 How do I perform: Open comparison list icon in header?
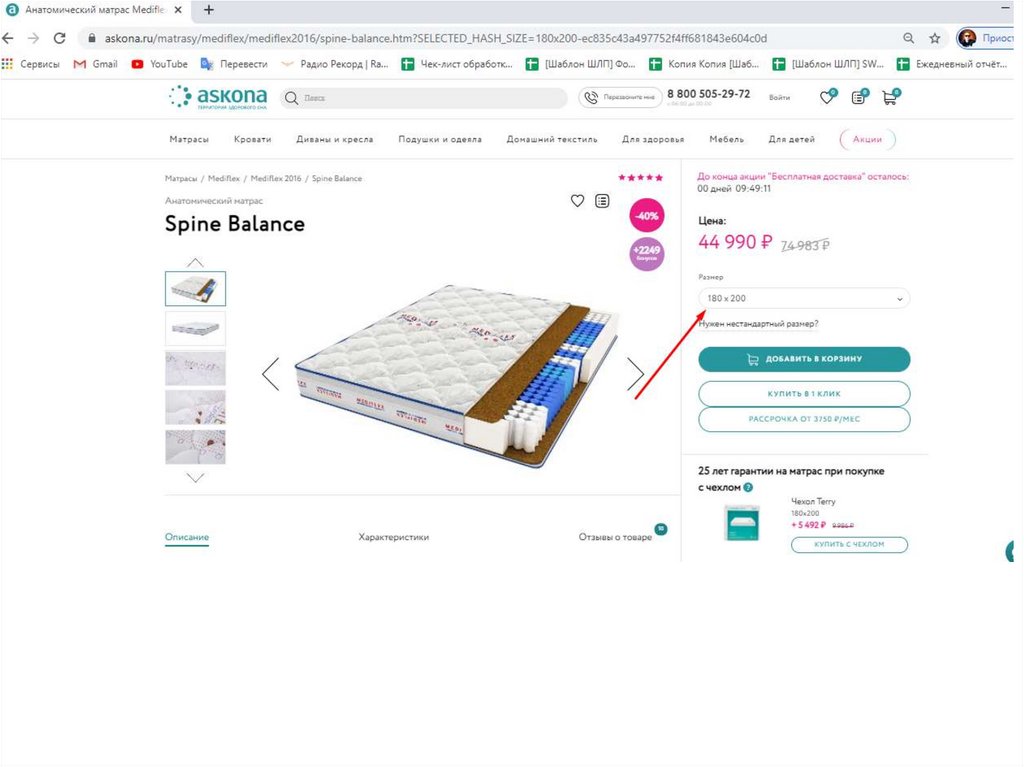pyautogui.click(x=858, y=97)
